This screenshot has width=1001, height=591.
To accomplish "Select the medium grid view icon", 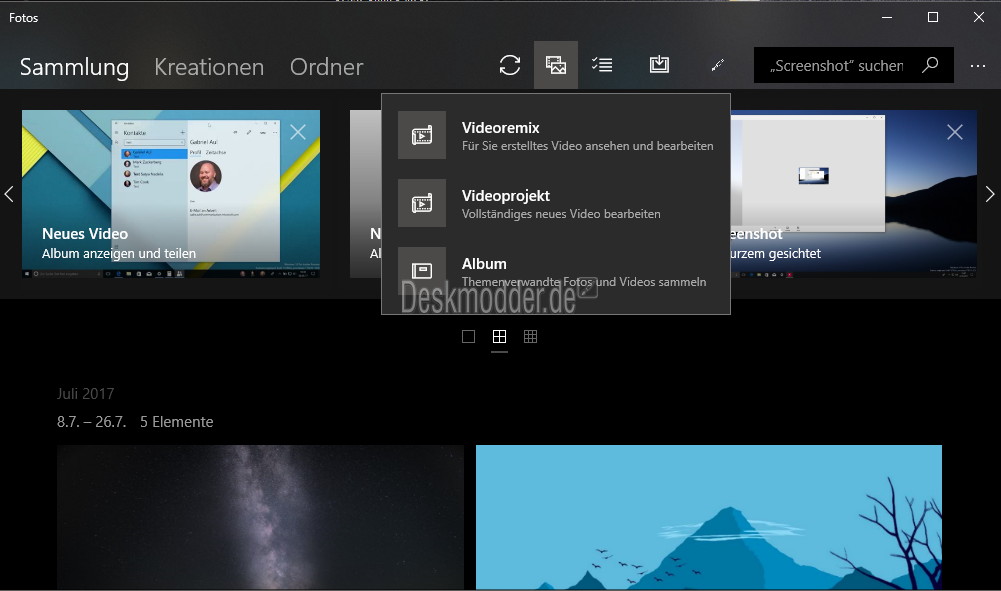I will [499, 336].
